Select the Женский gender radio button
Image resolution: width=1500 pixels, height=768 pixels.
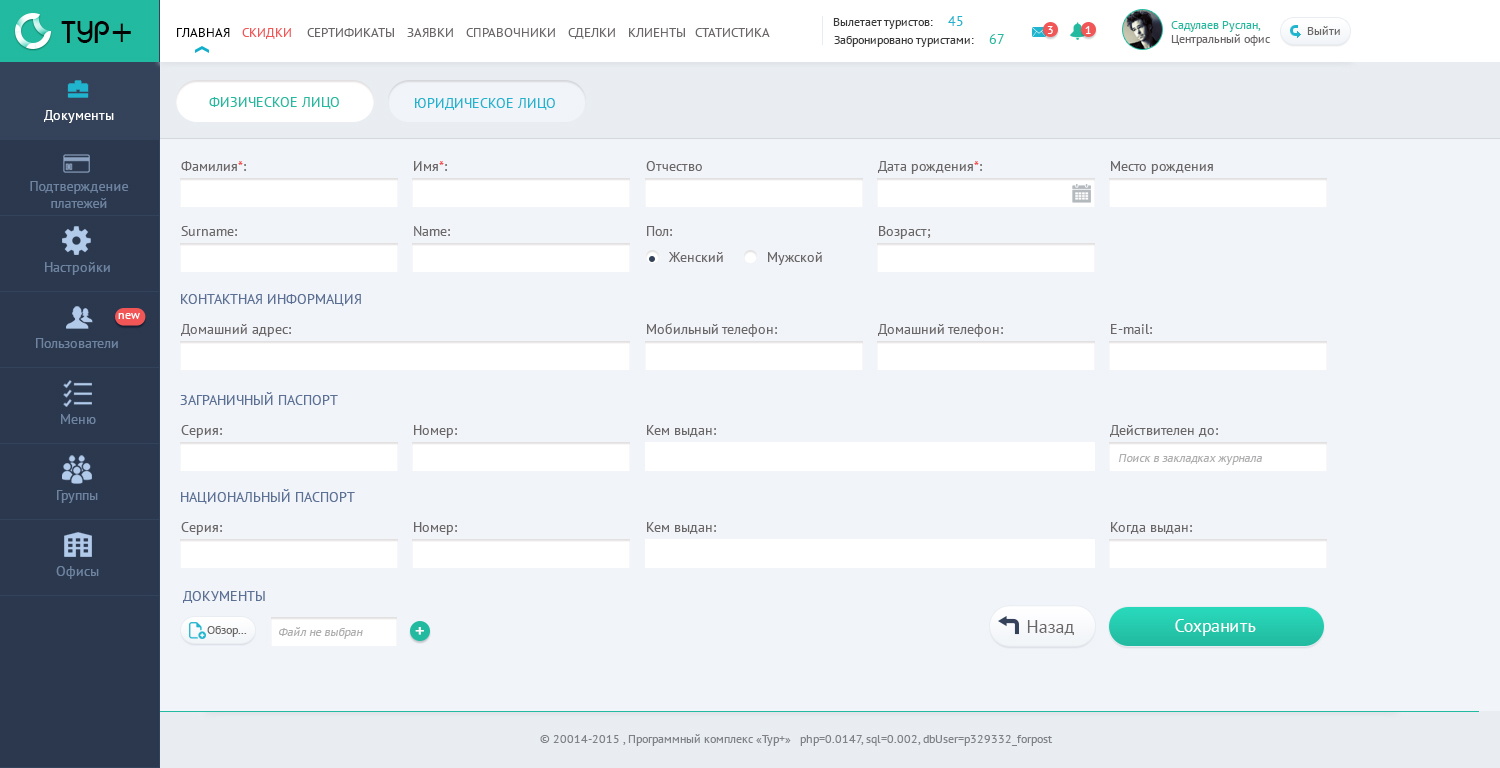(652, 258)
